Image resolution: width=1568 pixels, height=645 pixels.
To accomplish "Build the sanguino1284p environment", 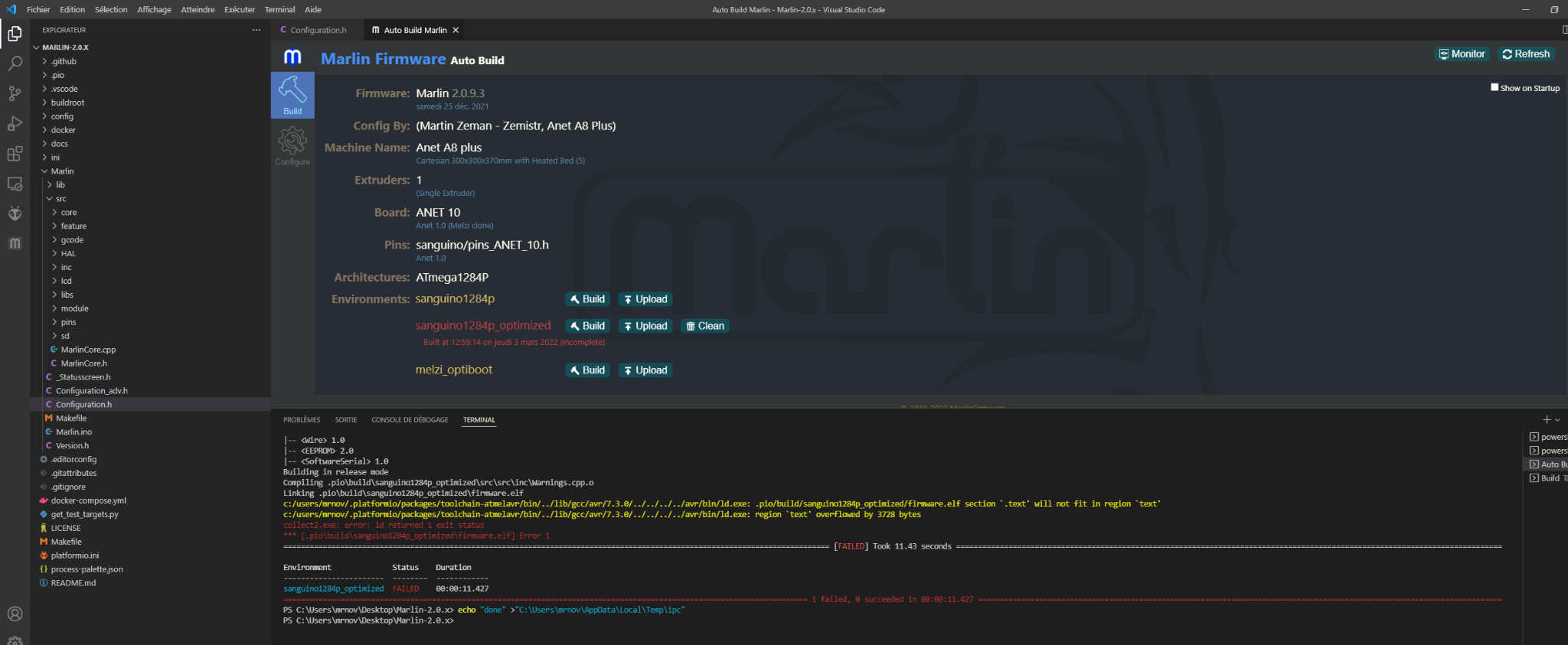I will pyautogui.click(x=587, y=299).
